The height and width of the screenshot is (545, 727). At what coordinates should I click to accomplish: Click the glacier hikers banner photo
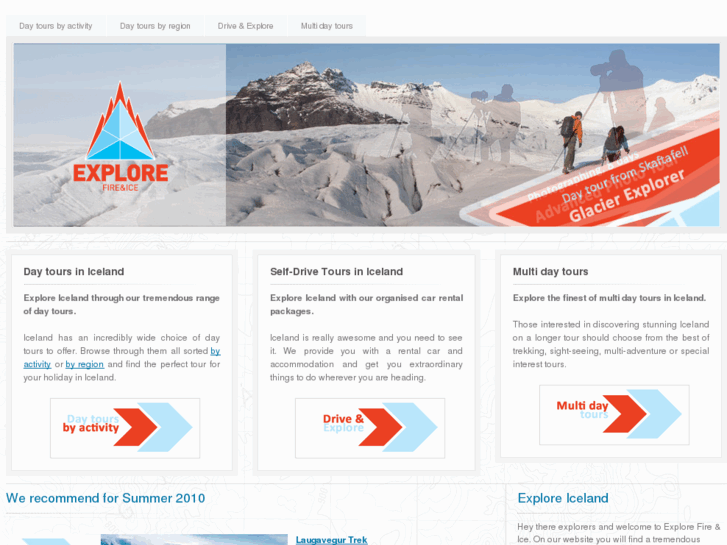pyautogui.click(x=472, y=135)
